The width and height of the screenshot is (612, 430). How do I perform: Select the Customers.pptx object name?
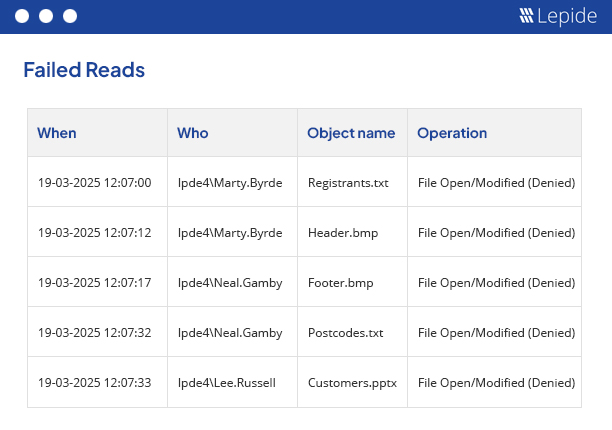point(352,383)
